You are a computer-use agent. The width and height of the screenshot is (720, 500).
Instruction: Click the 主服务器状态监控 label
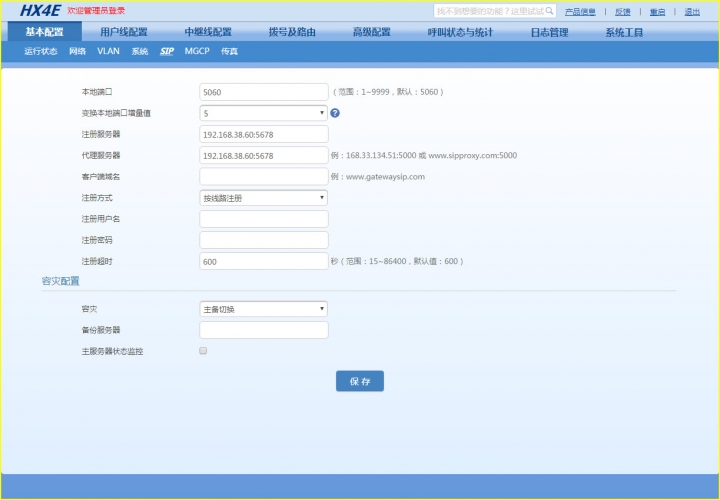(x=112, y=352)
